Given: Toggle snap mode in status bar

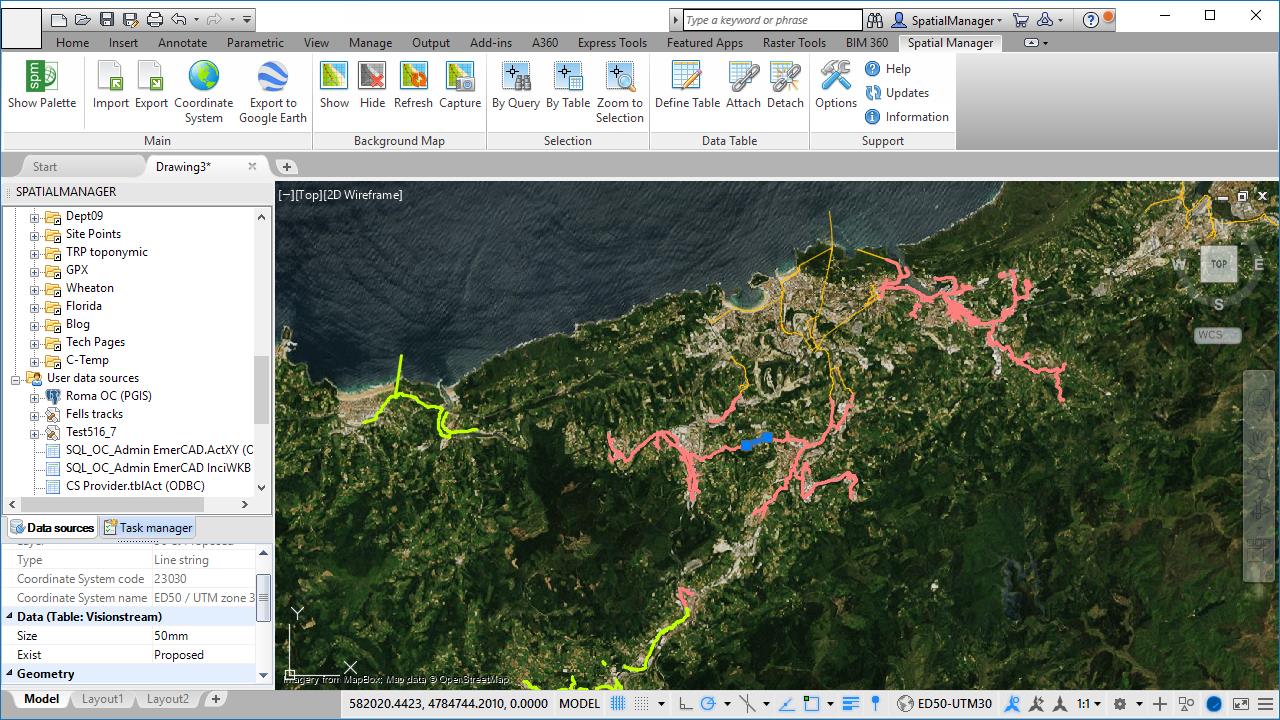Looking at the screenshot, I should [x=641, y=703].
